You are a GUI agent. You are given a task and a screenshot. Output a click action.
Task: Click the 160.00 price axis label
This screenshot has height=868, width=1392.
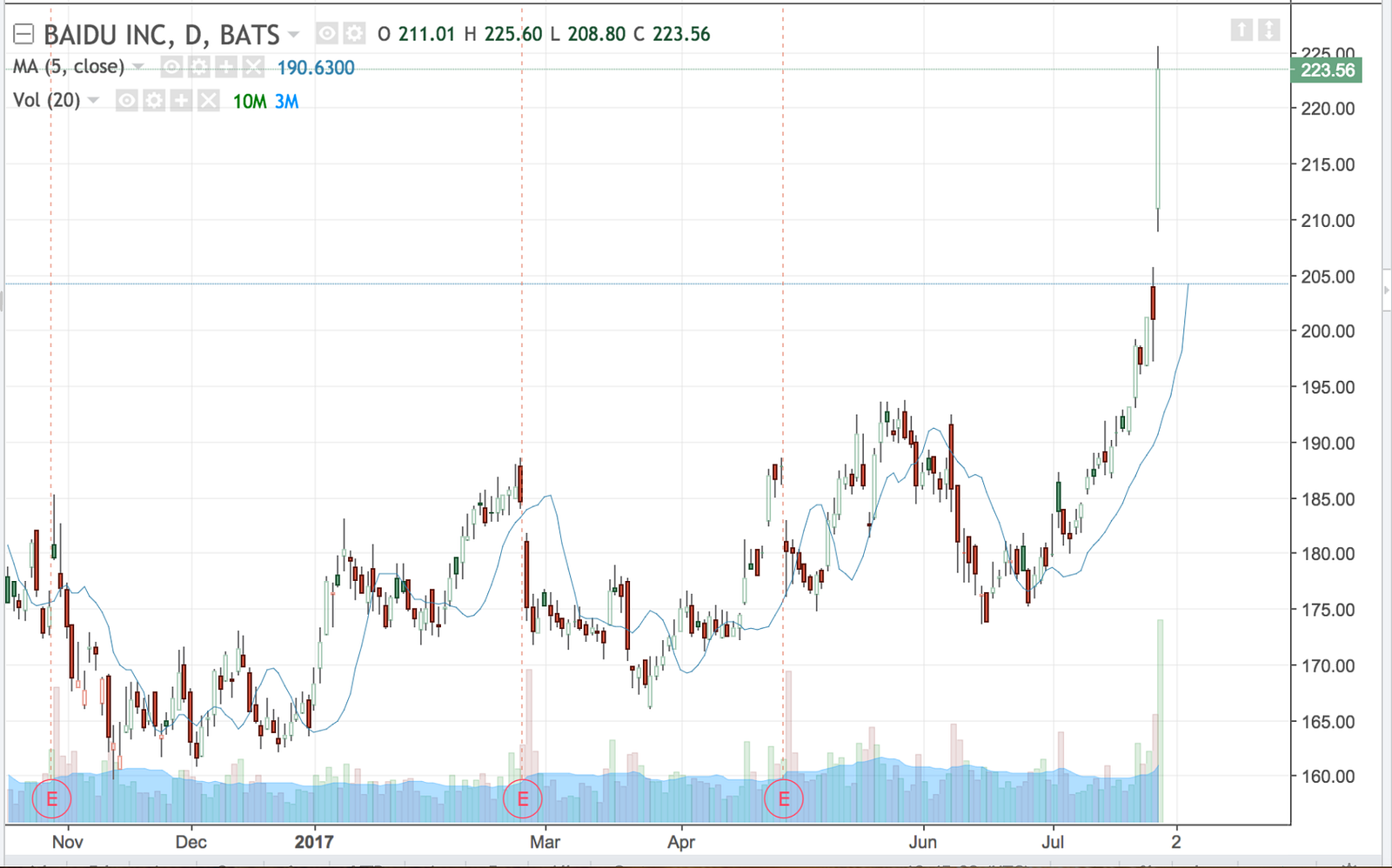point(1327,777)
